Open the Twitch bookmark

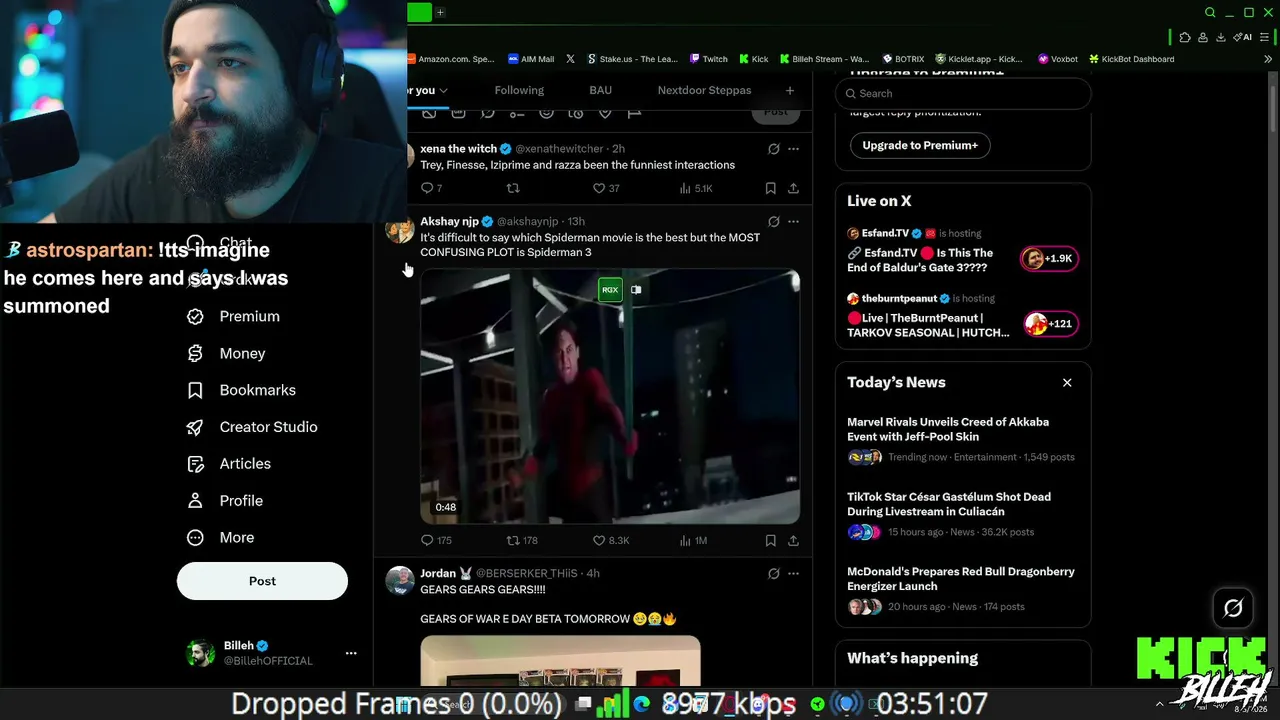[x=708, y=59]
